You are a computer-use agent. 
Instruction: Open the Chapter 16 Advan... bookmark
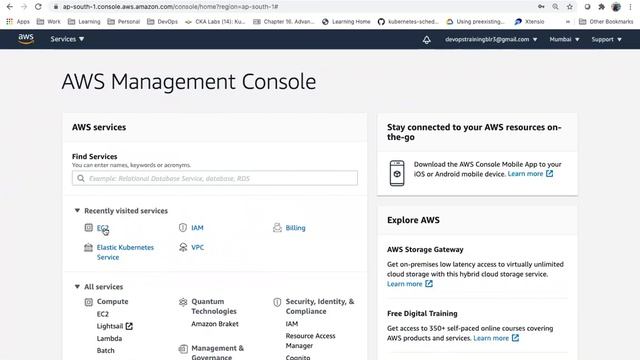point(283,22)
